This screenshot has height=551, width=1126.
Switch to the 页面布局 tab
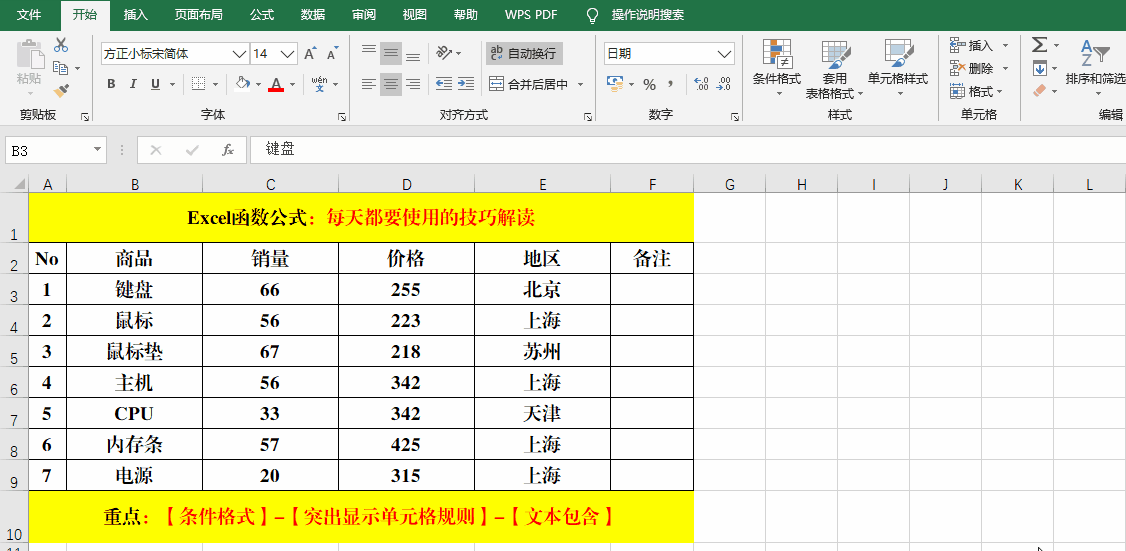click(199, 14)
